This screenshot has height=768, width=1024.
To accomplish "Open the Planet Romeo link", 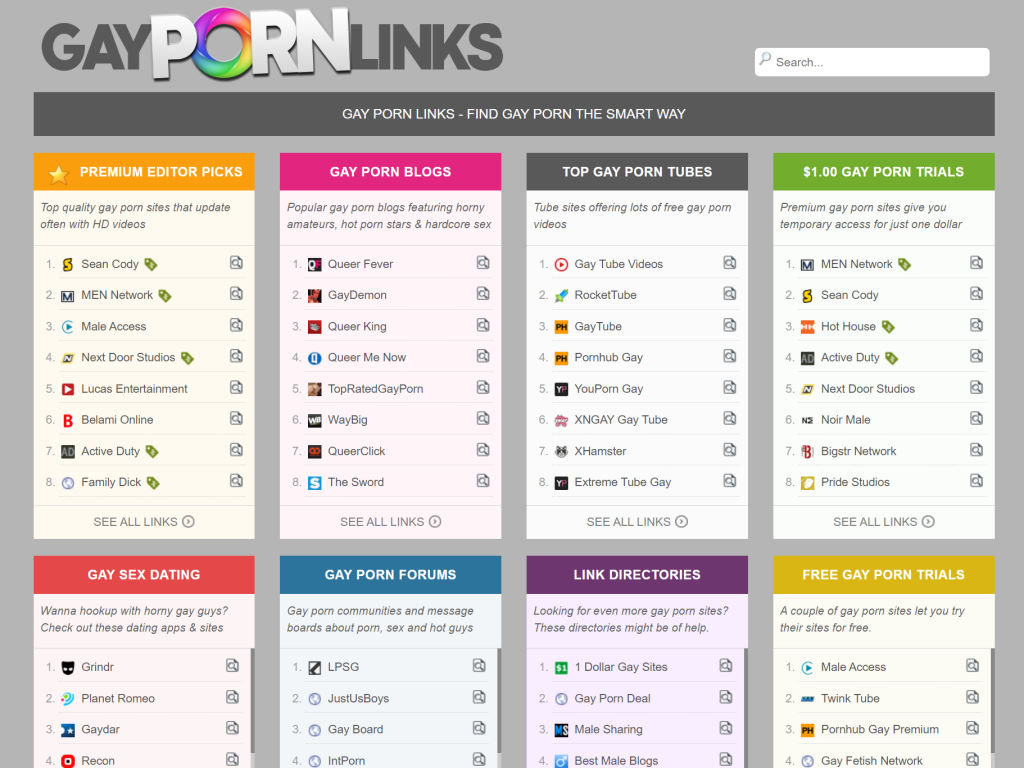I will [x=118, y=698].
